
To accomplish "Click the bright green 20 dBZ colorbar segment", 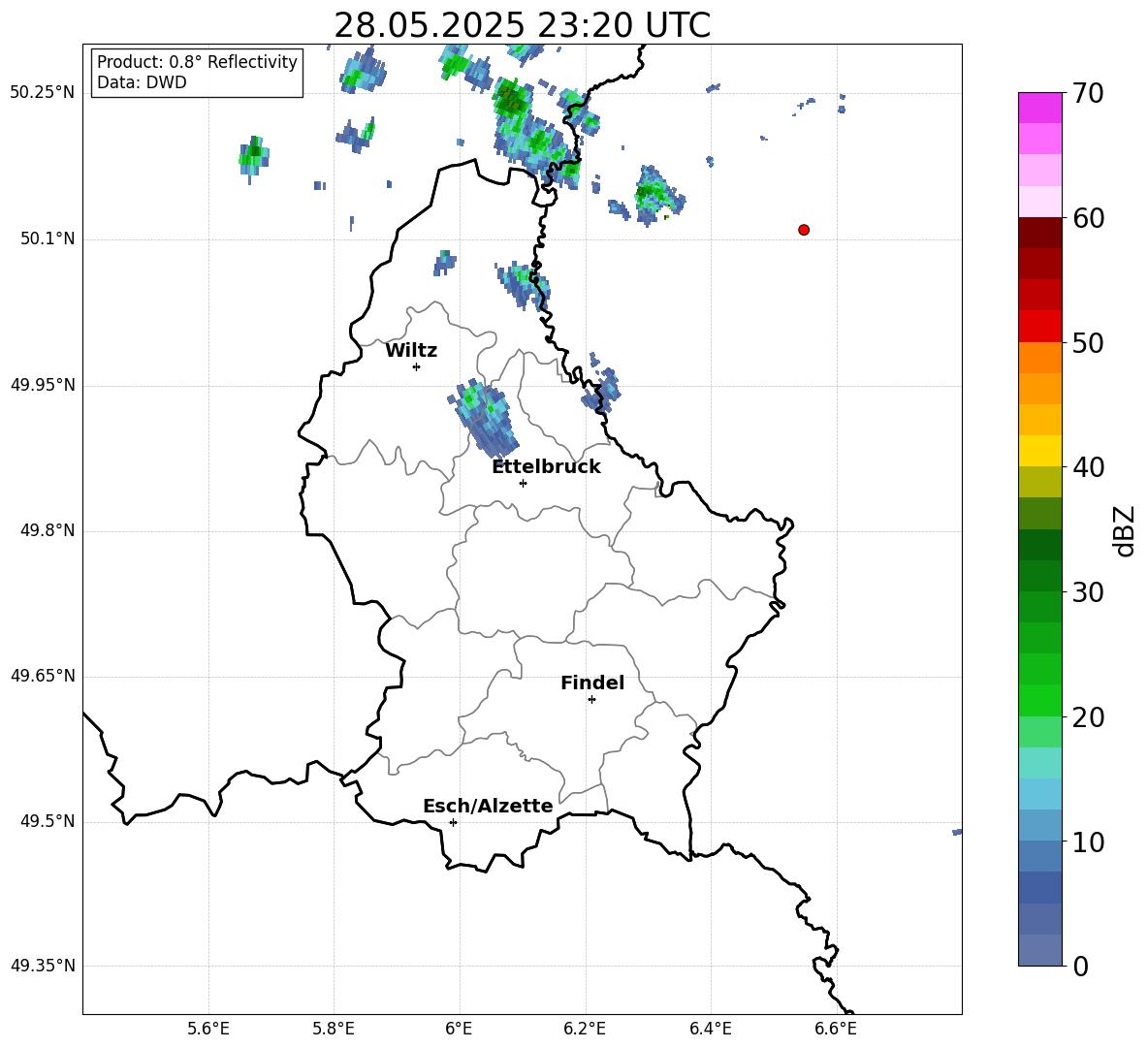I will tap(1040, 701).
